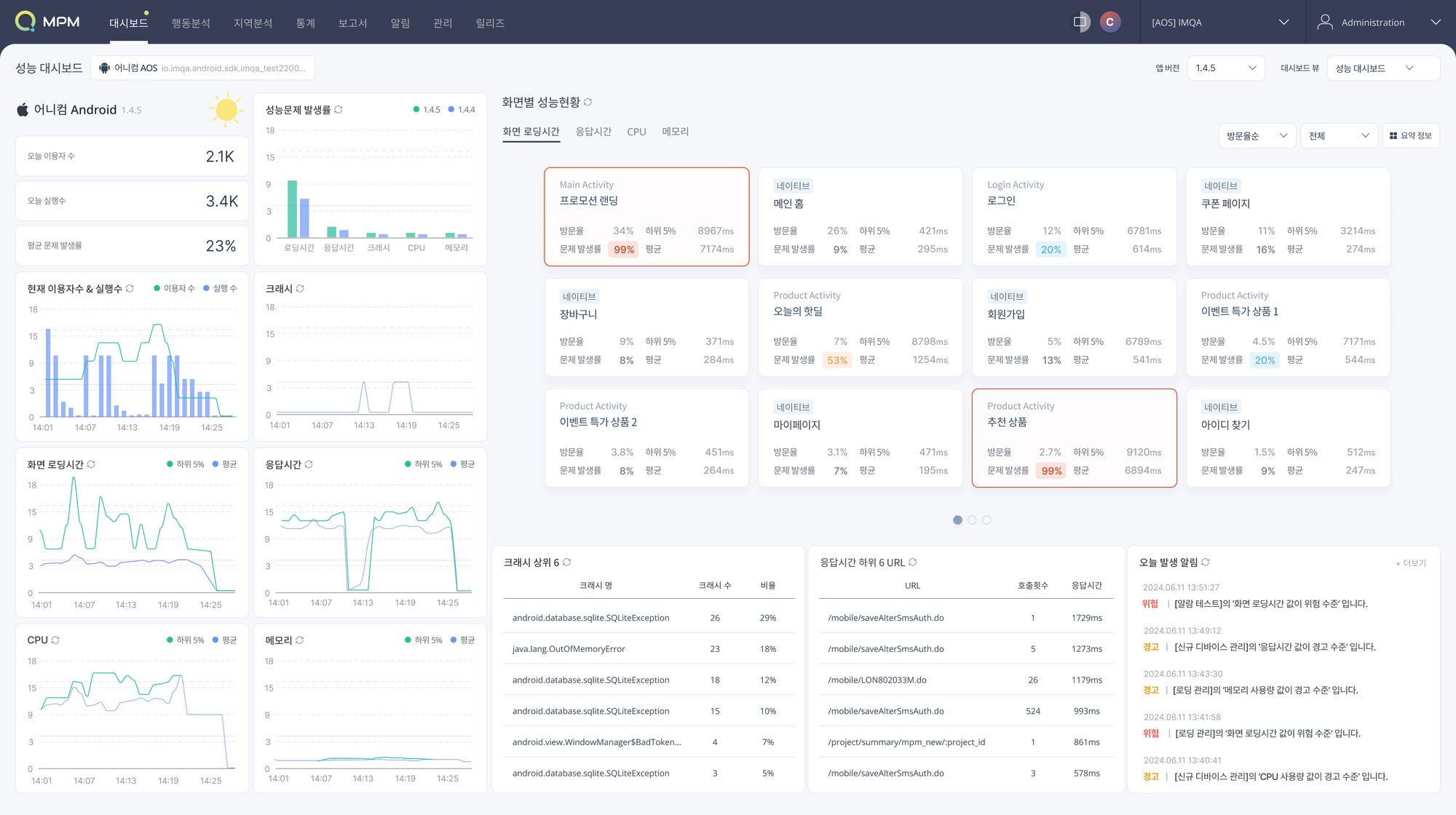This screenshot has width=1456, height=815.
Task: Open the 대시보드 menu
Action: [x=129, y=23]
